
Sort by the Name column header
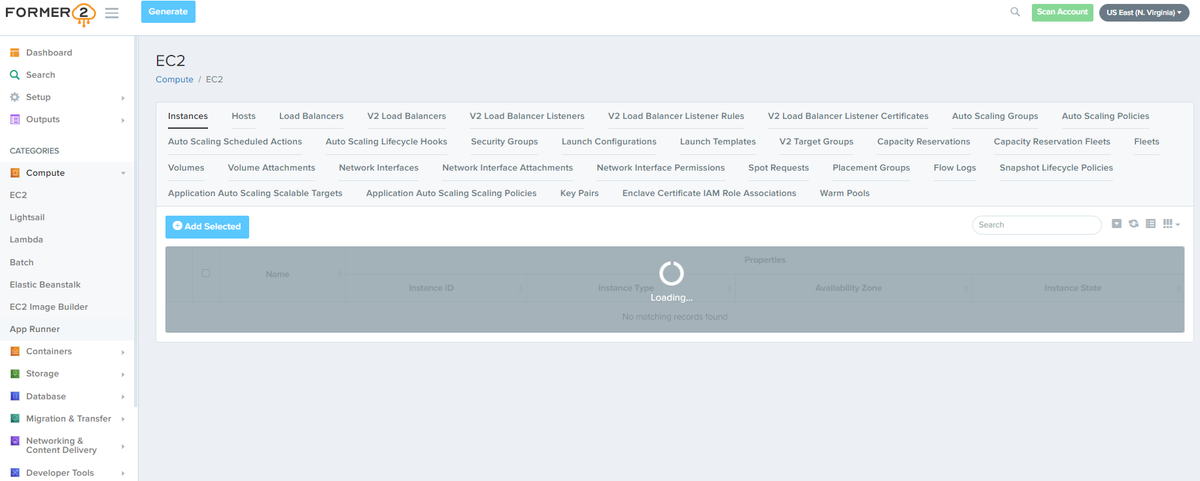[x=277, y=274]
